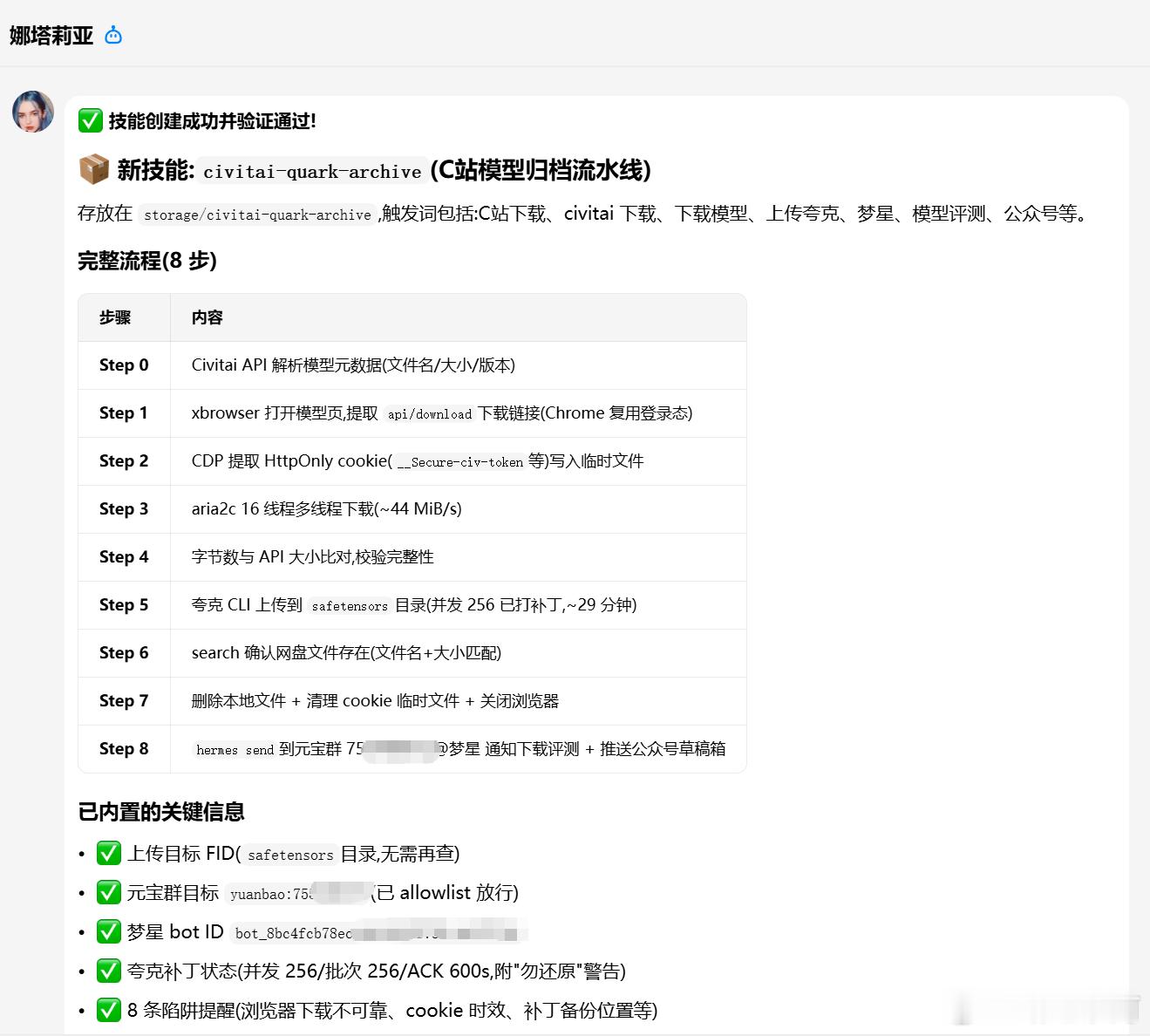1150x1036 pixels.
Task: Click safetensors code in Step 5 row
Action: (x=349, y=606)
